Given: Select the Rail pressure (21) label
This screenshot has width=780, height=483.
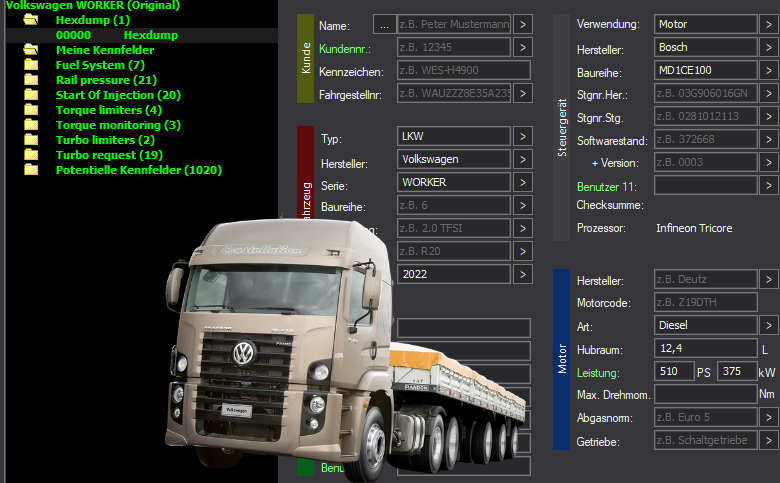Looking at the screenshot, I should pyautogui.click(x=106, y=80).
